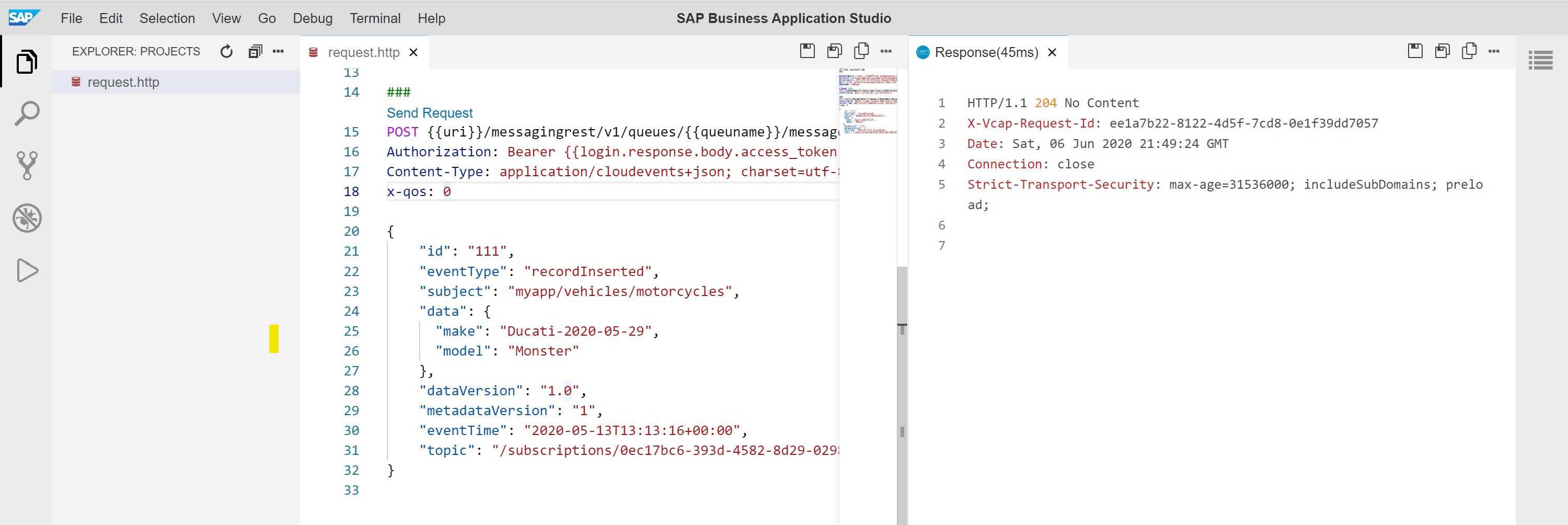Click the "dataVersion" JSON line
The width and height of the screenshot is (1568, 525).
502,391
